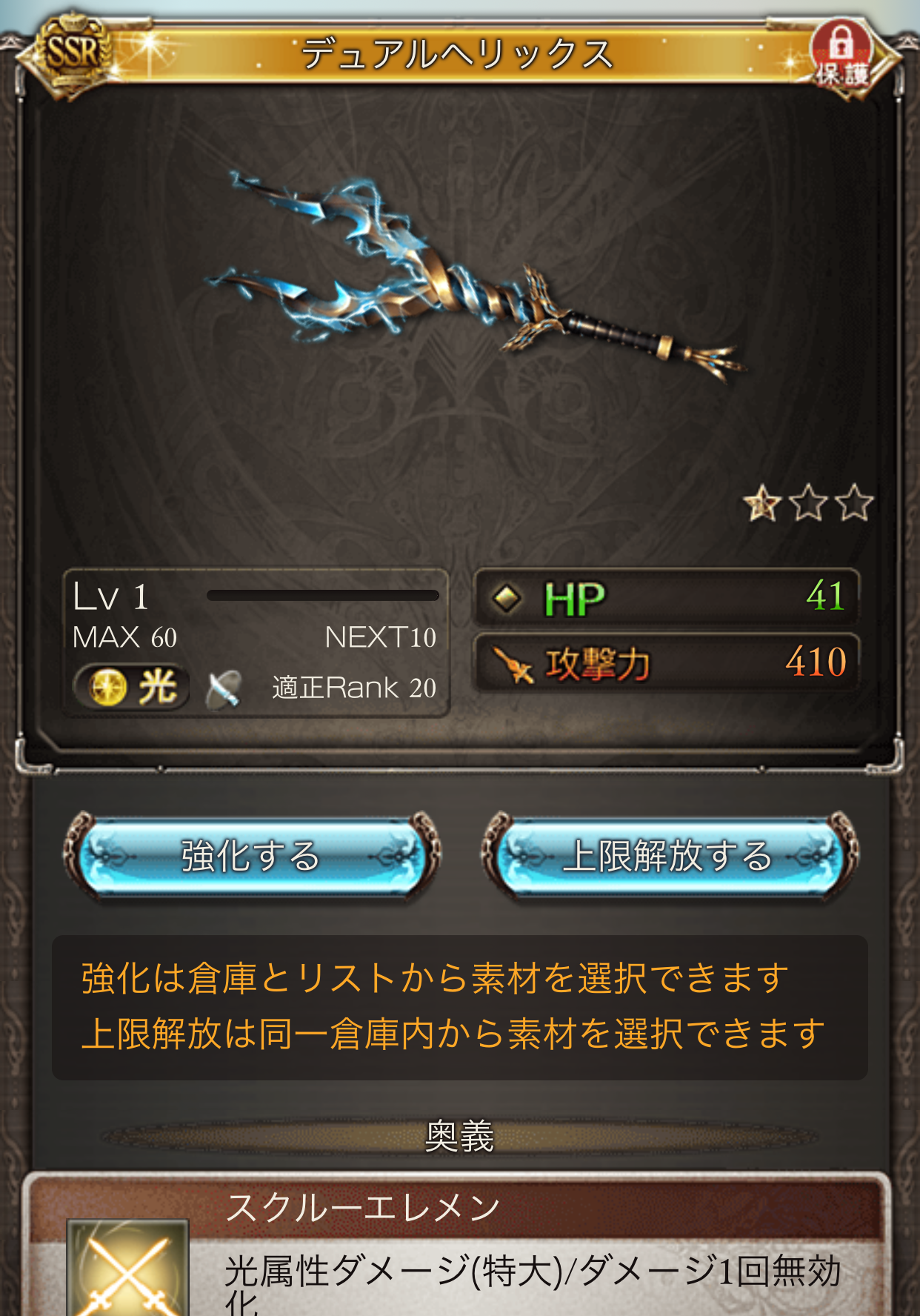Click the SSR rarity badge
The image size is (920, 1316).
click(72, 53)
